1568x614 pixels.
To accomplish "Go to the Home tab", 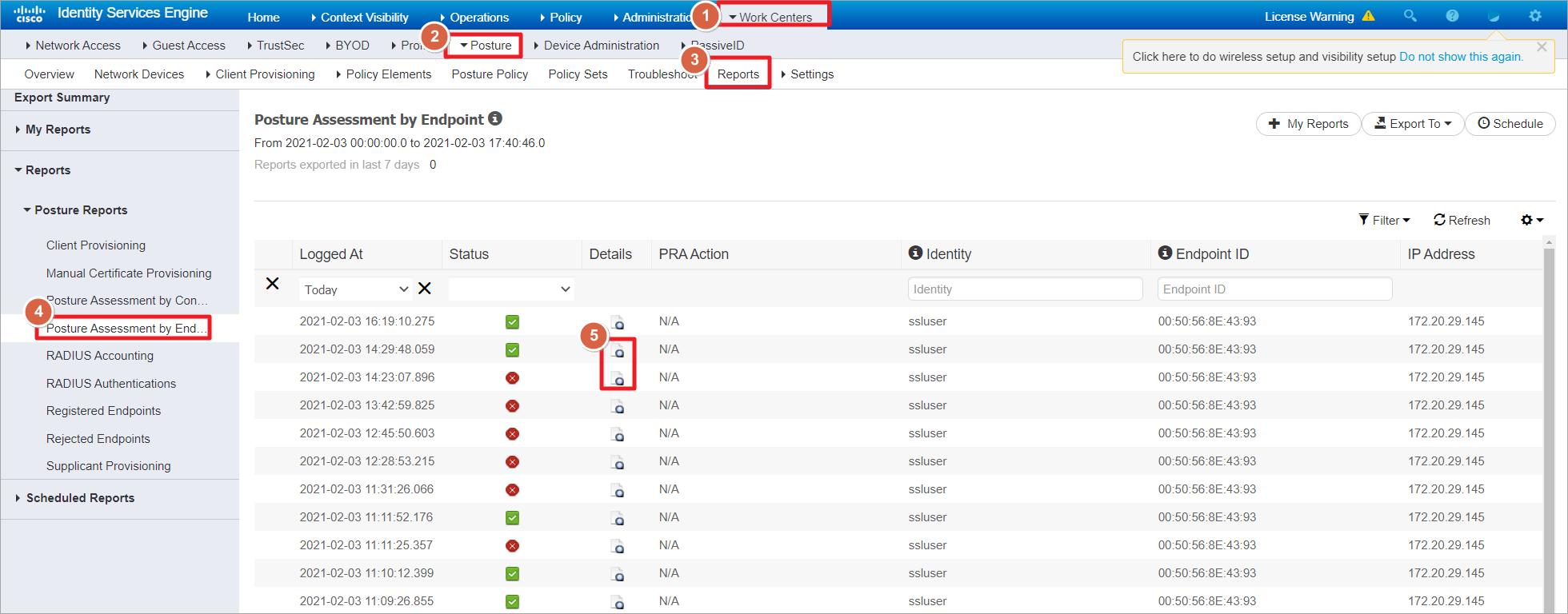I will (263, 17).
